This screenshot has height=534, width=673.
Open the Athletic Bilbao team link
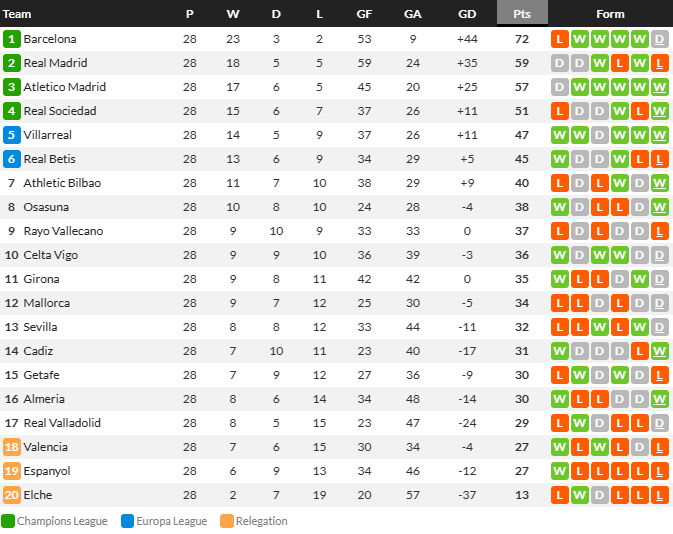(x=62, y=183)
